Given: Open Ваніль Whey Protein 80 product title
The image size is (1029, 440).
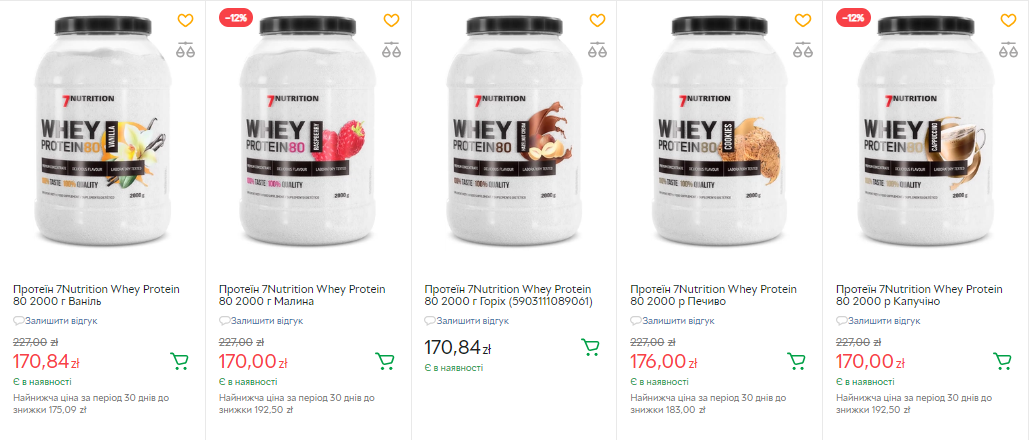Looking at the screenshot, I should [96, 295].
